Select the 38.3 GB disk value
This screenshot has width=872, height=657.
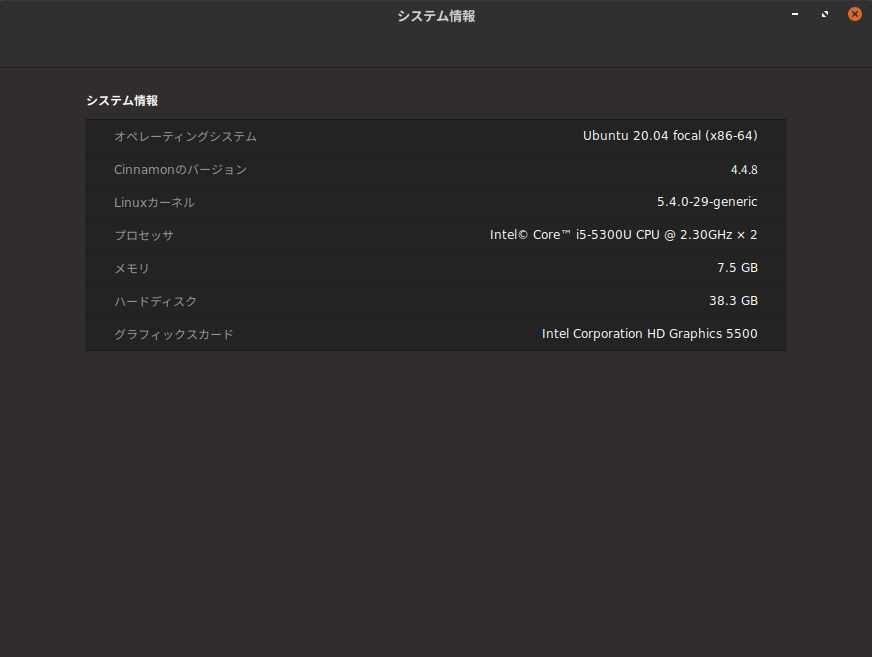tap(733, 301)
